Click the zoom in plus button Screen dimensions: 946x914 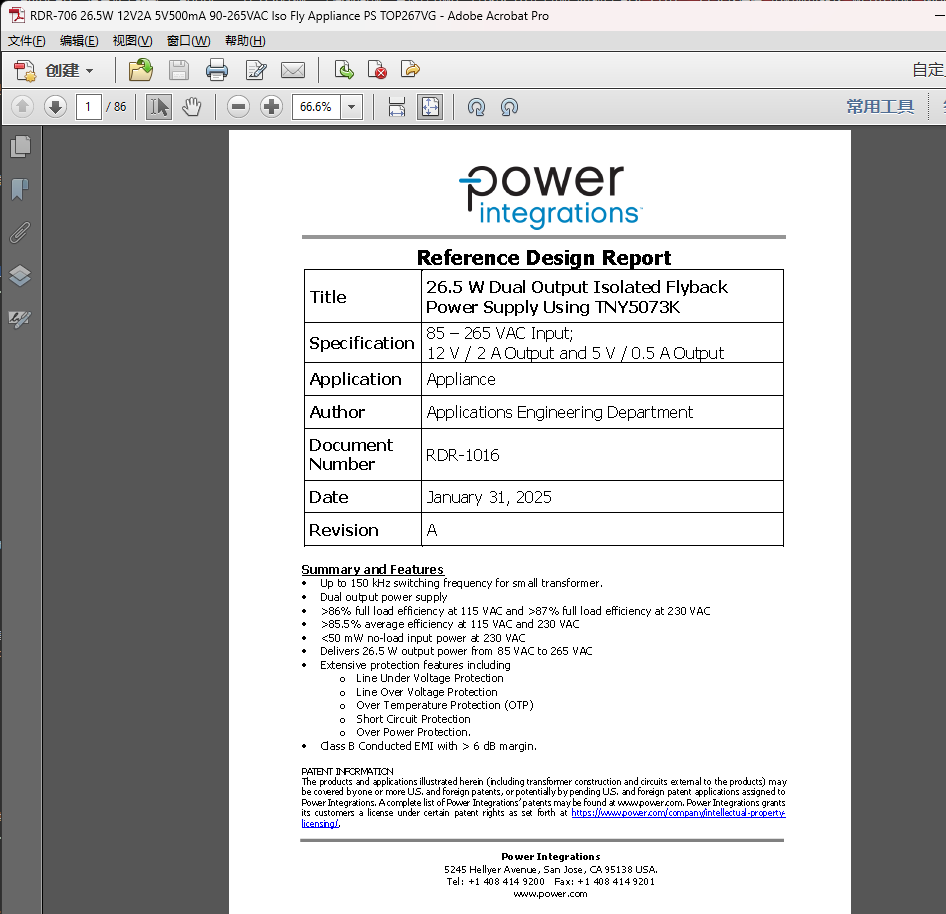pyautogui.click(x=271, y=107)
